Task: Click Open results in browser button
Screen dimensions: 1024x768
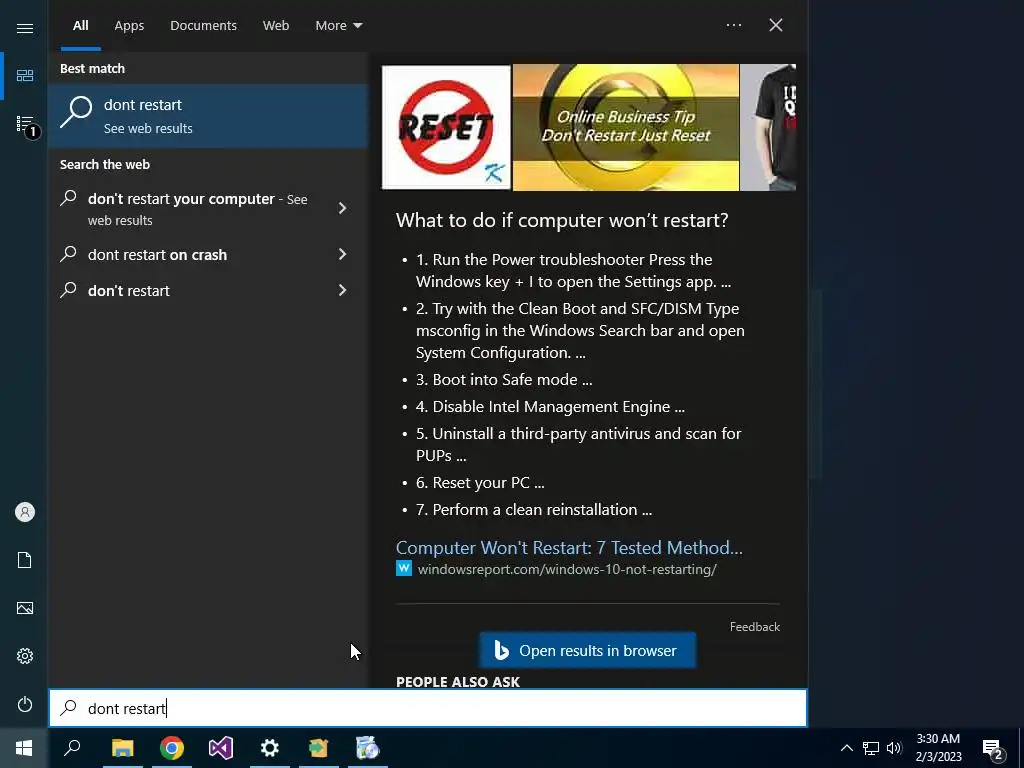Action: pos(588,650)
